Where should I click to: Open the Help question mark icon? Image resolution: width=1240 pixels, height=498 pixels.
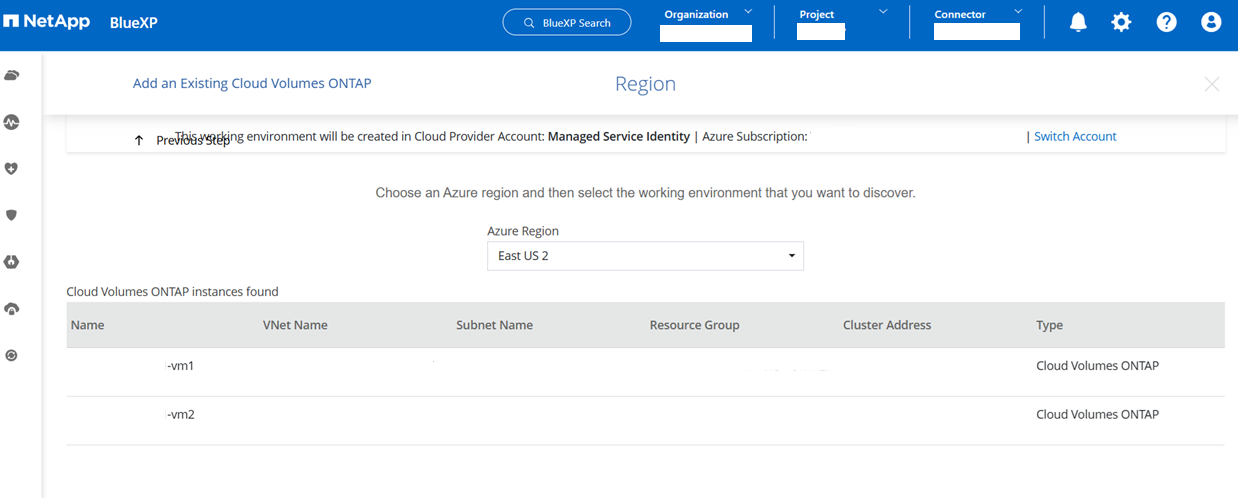click(x=1166, y=22)
